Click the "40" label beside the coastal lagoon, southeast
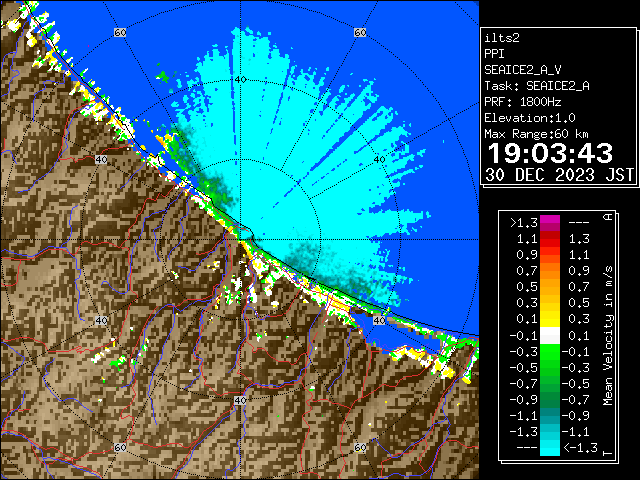Screen dimensions: 640x480 (x=380, y=320)
